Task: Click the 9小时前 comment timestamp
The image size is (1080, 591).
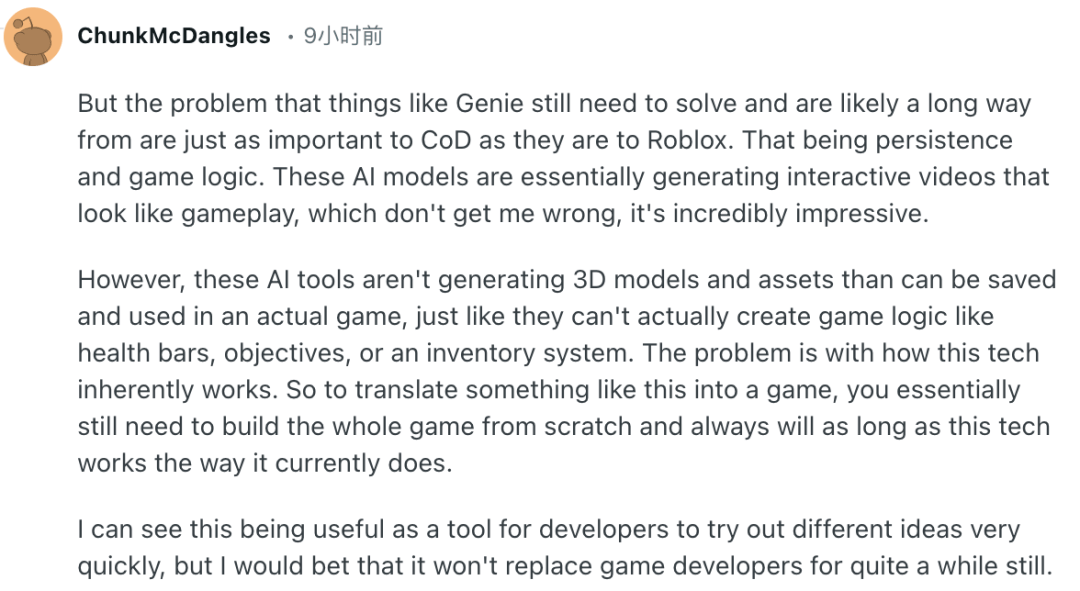Action: (x=344, y=36)
